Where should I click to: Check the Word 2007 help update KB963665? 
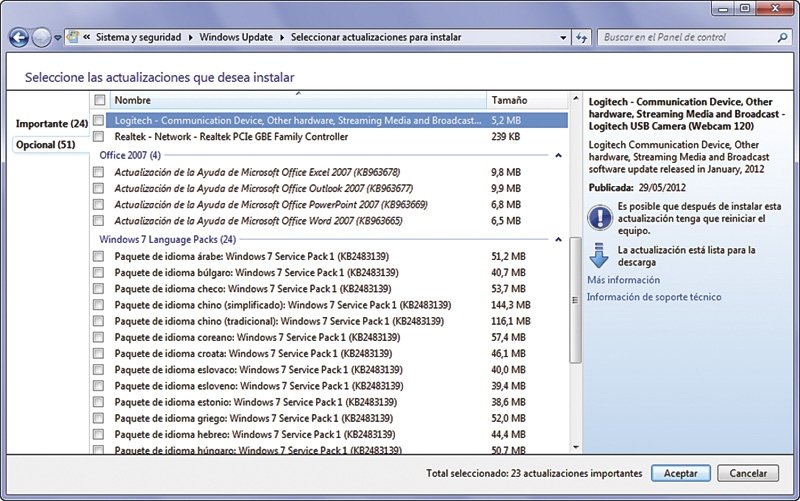click(98, 220)
